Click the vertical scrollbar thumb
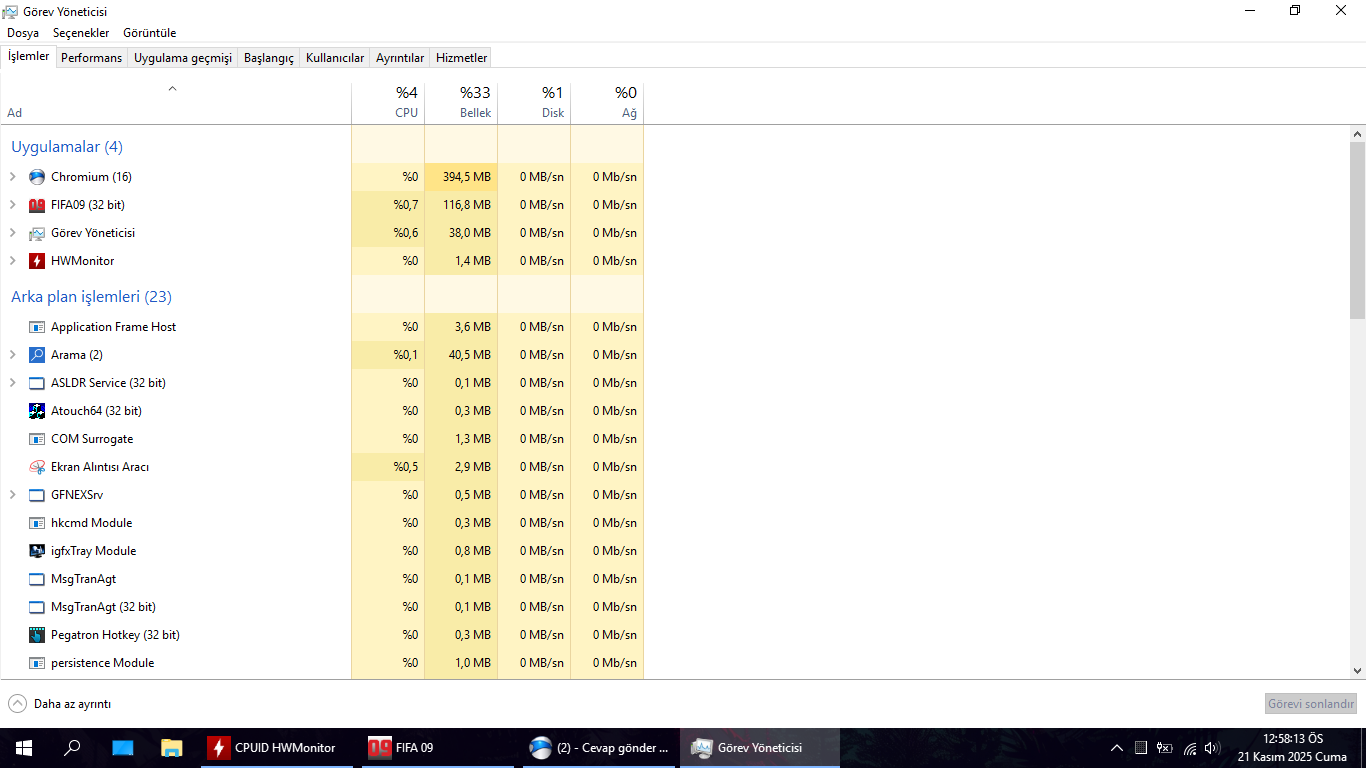 (1357, 230)
